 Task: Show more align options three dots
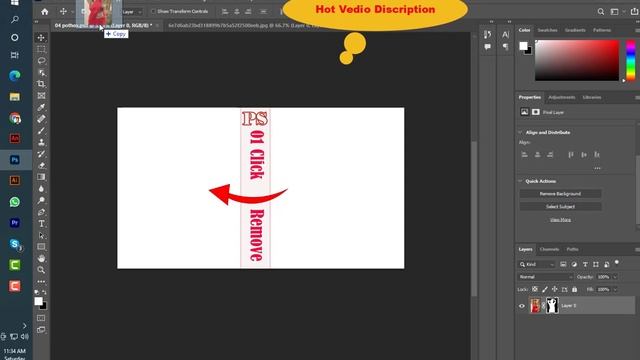coord(597,168)
